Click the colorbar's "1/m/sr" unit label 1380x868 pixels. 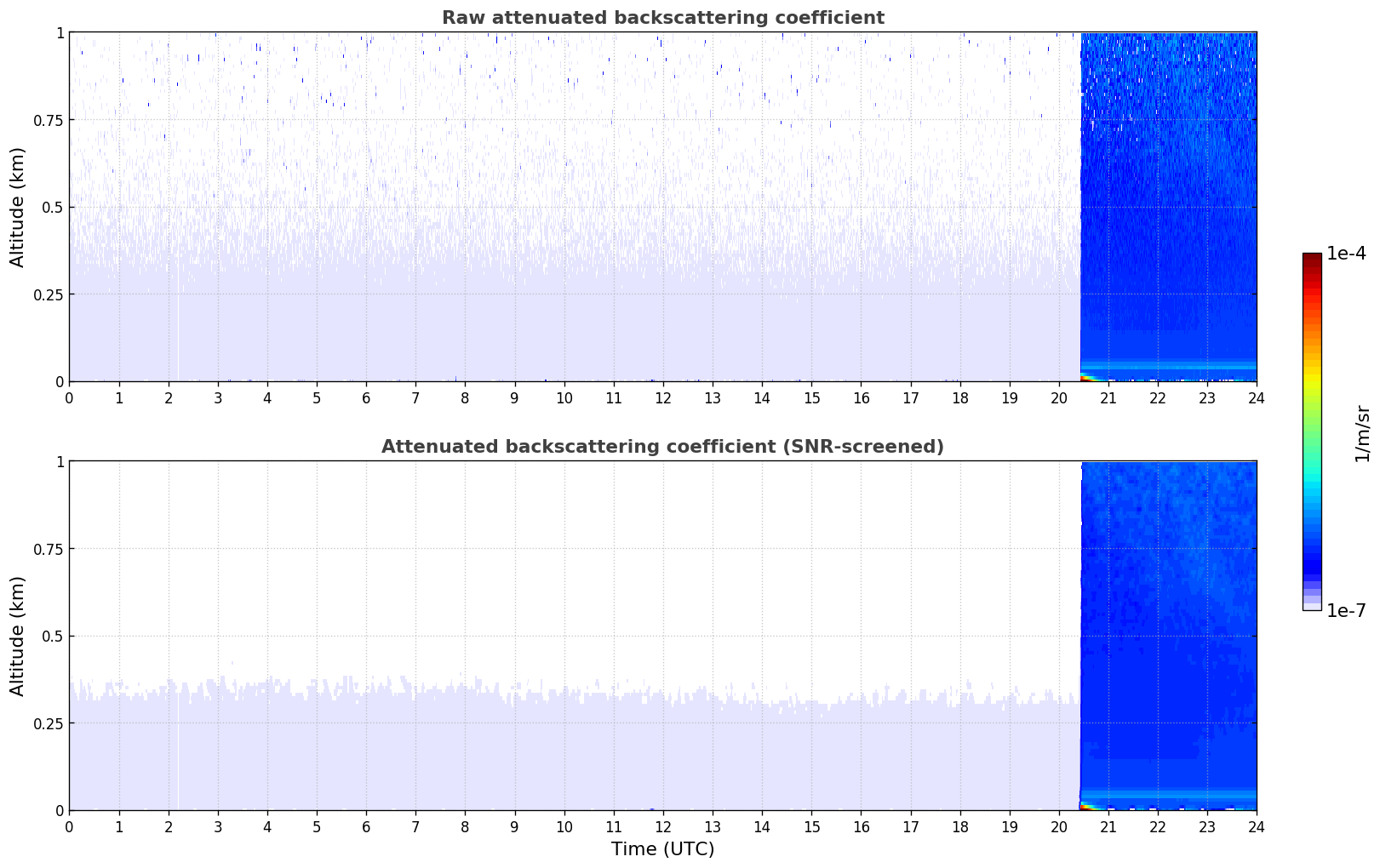[1362, 432]
